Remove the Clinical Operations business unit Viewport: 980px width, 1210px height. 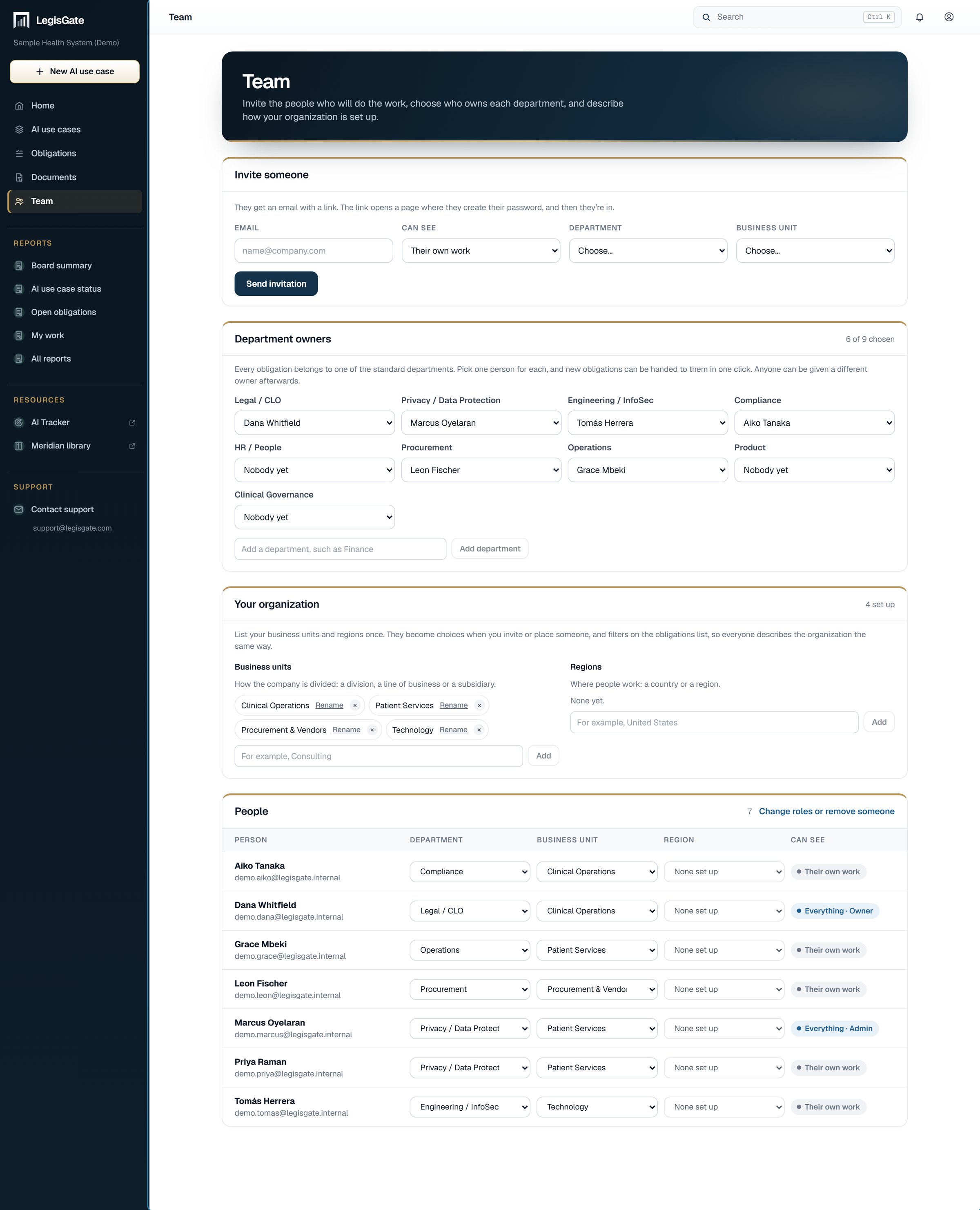click(354, 705)
